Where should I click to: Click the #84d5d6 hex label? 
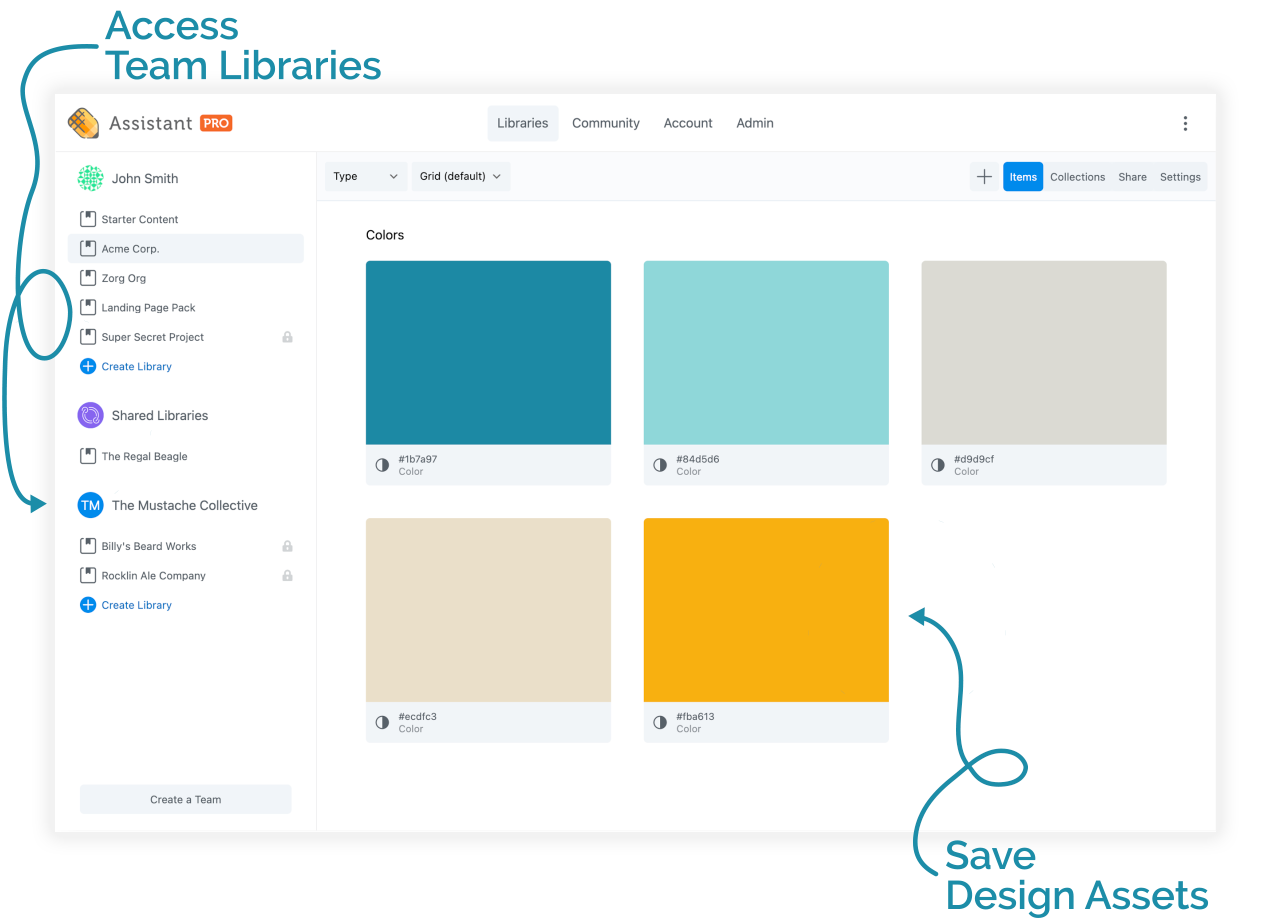pos(698,460)
